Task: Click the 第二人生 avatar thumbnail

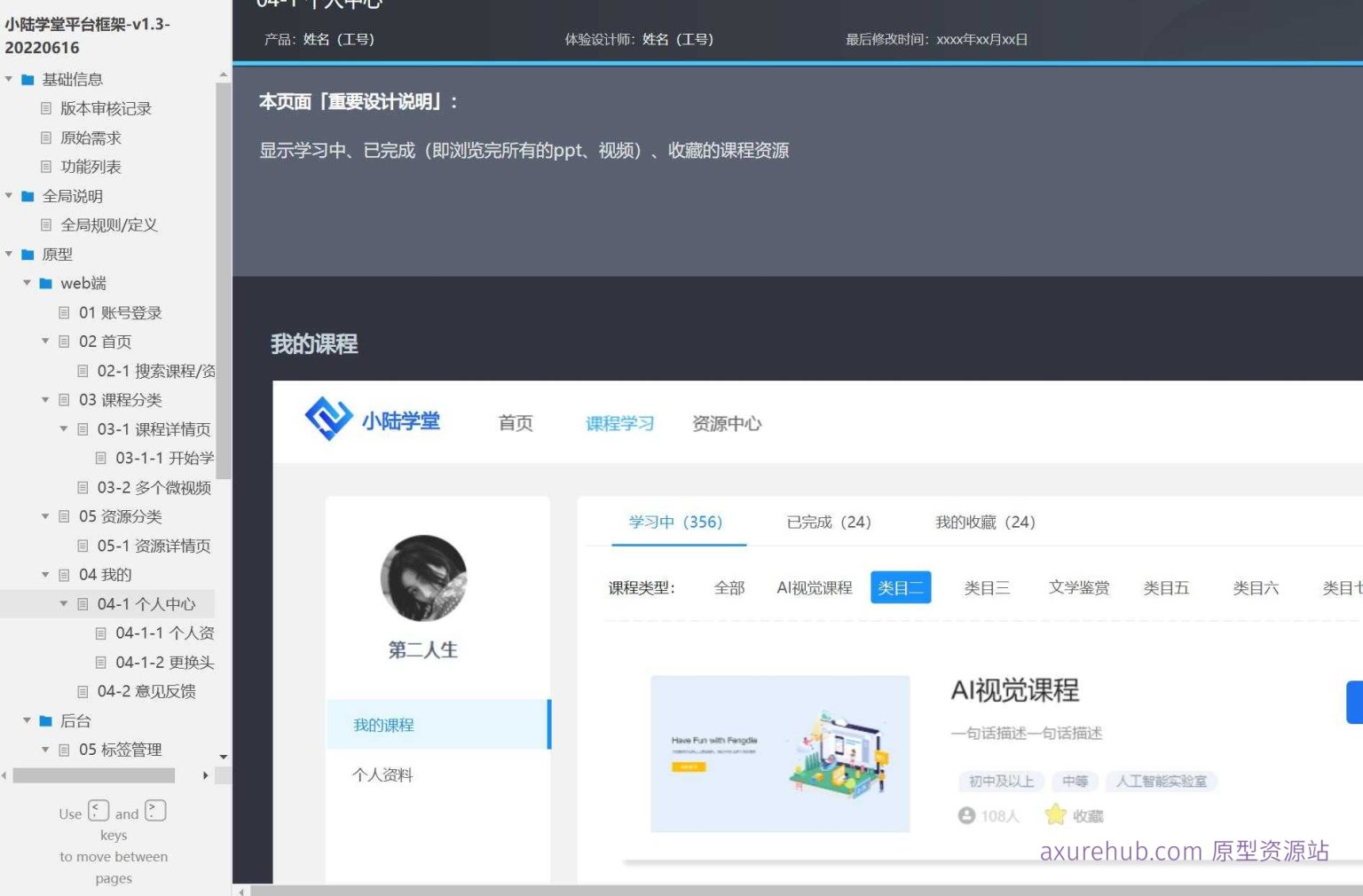Action: pos(423,578)
